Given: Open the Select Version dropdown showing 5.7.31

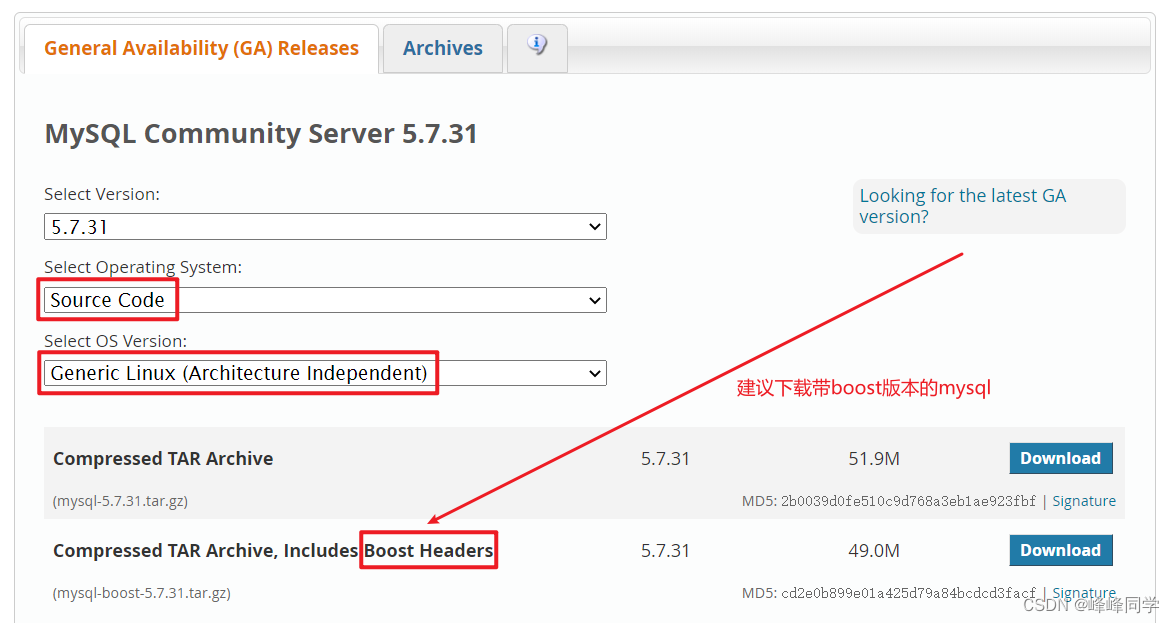Looking at the screenshot, I should click(x=325, y=226).
